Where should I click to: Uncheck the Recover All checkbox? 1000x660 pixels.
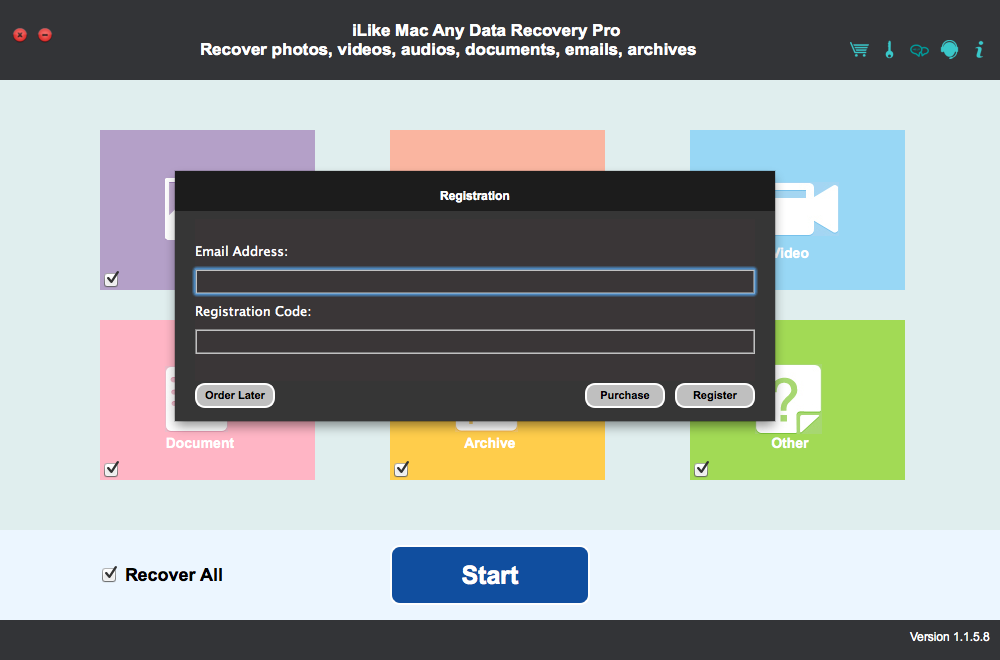click(110, 575)
